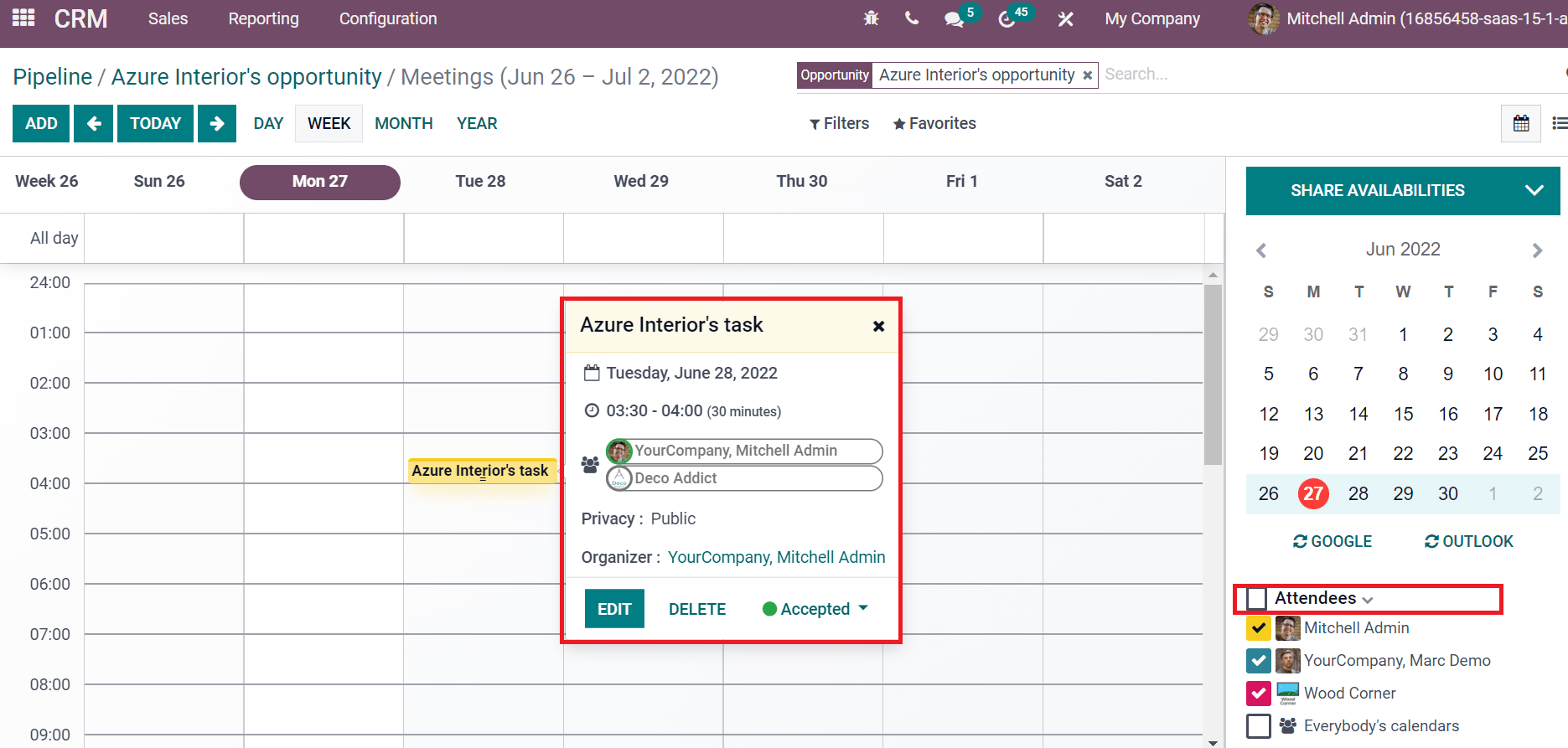Close the Azure Interior's task popup
1568x748 pixels.
pos(878,326)
